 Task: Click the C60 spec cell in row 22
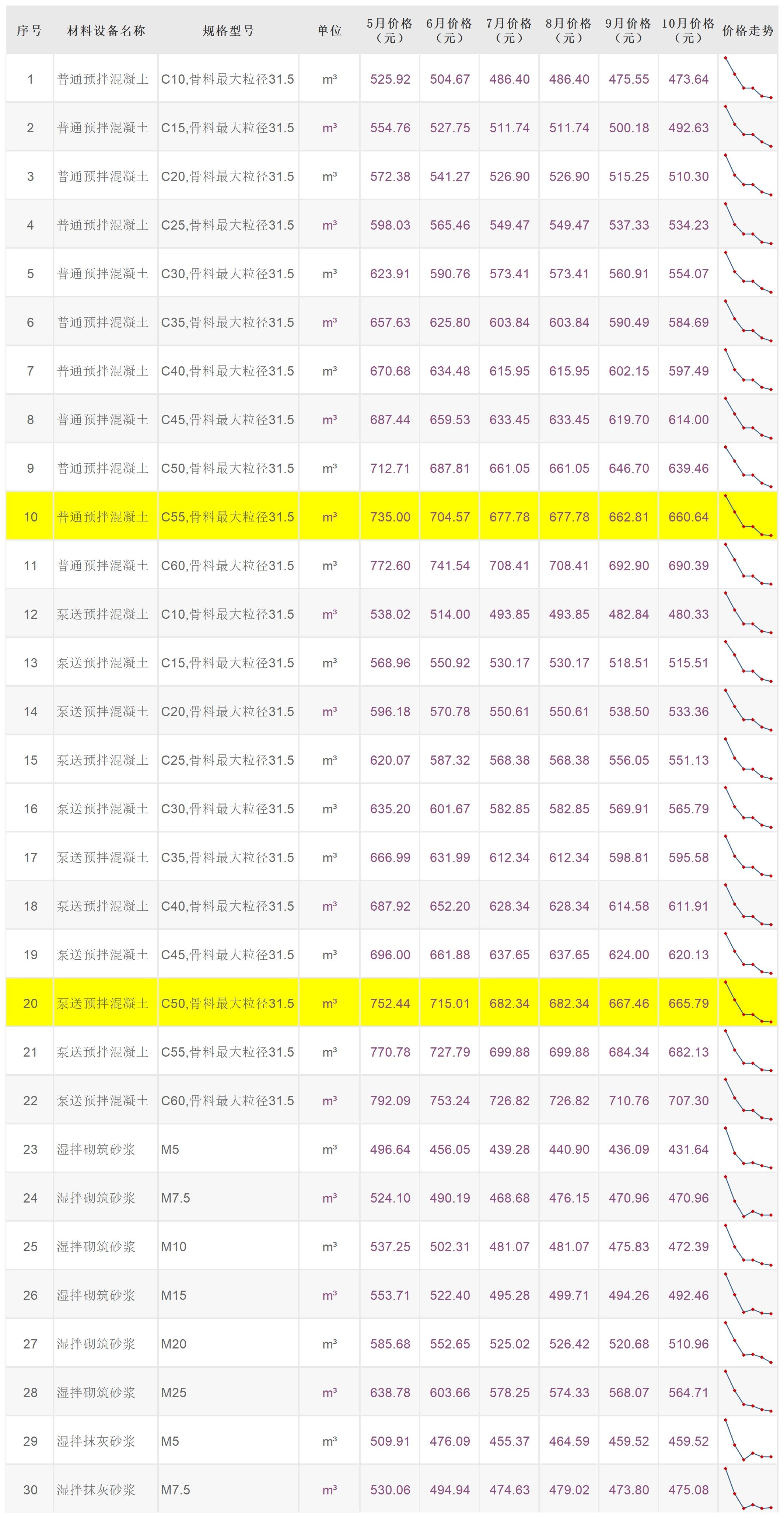click(x=227, y=1100)
